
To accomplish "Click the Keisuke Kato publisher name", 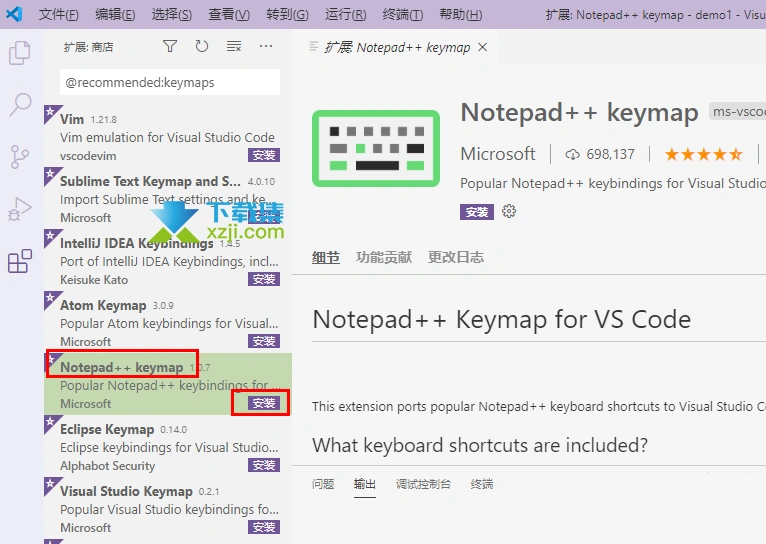I will click(x=94, y=280).
